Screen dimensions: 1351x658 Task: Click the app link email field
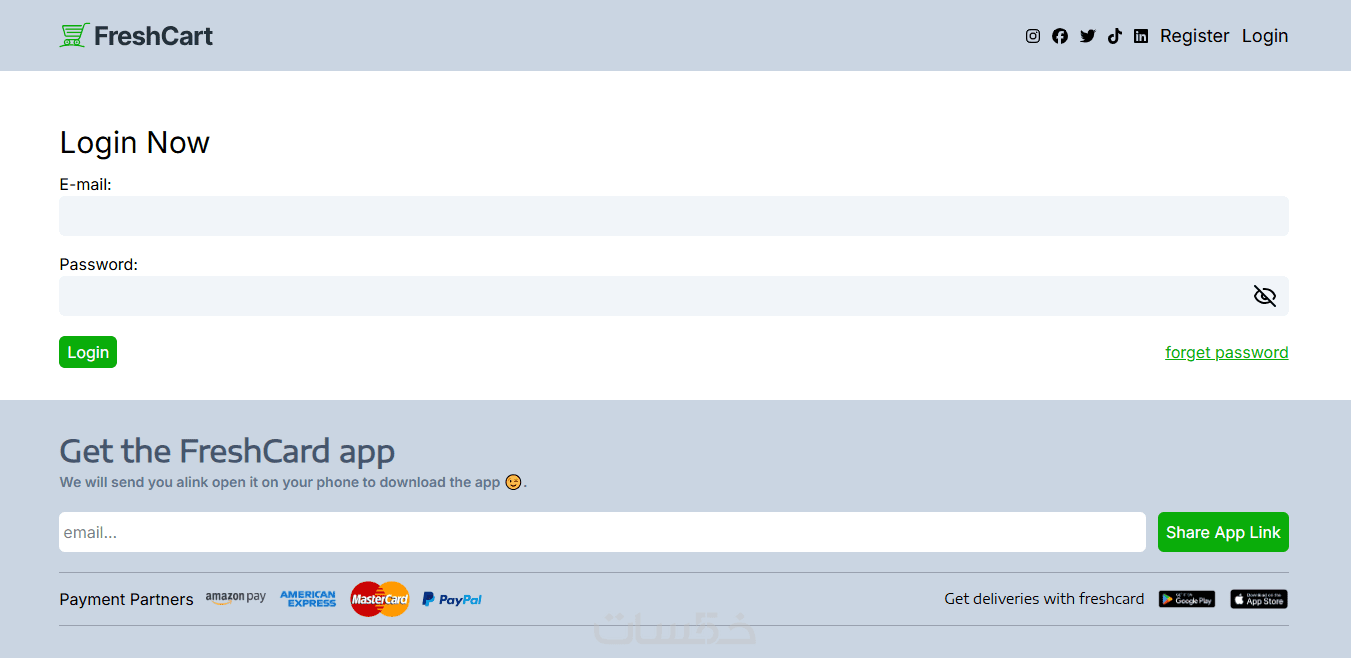(x=602, y=532)
